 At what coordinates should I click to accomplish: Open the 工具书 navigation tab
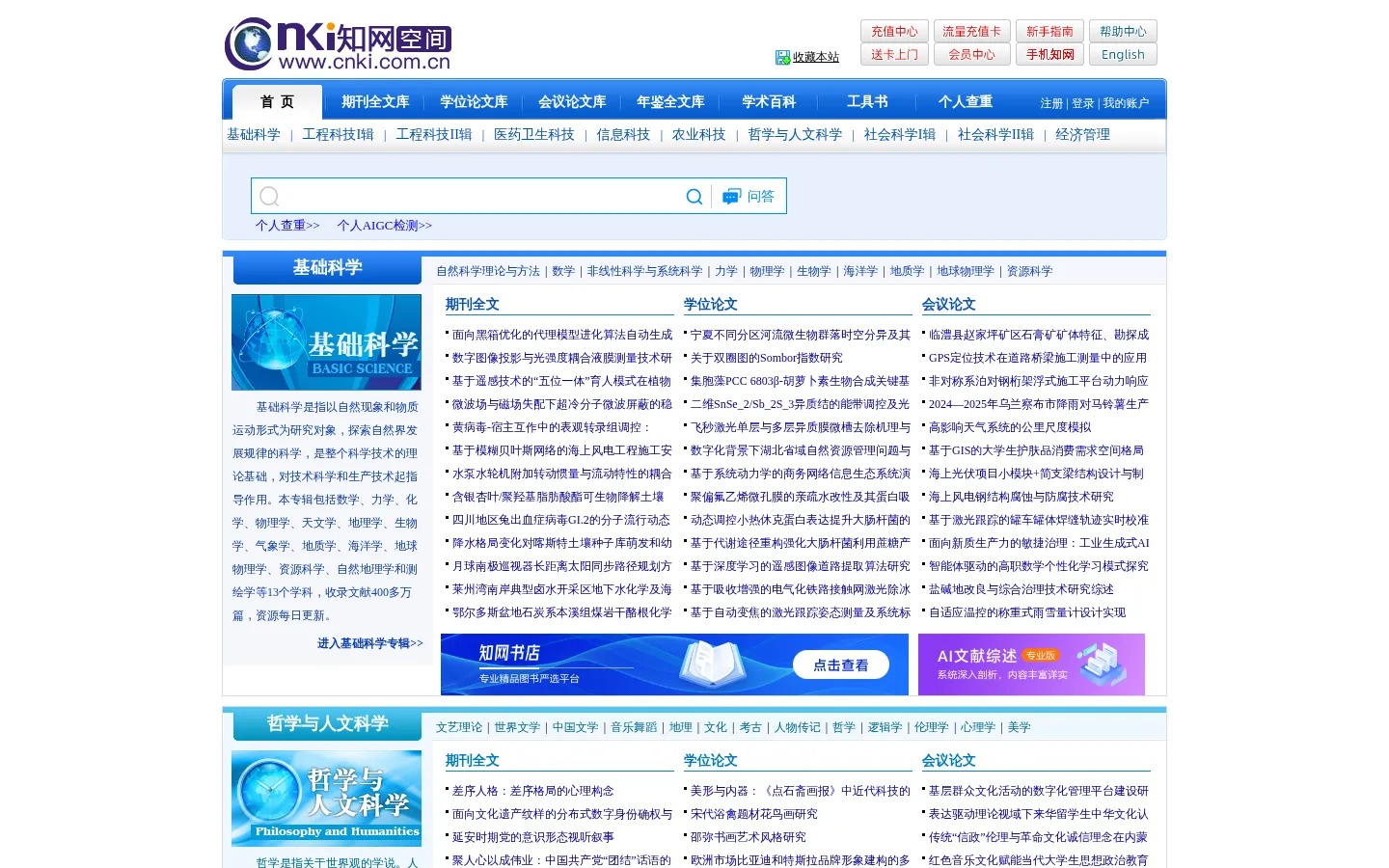tap(867, 102)
